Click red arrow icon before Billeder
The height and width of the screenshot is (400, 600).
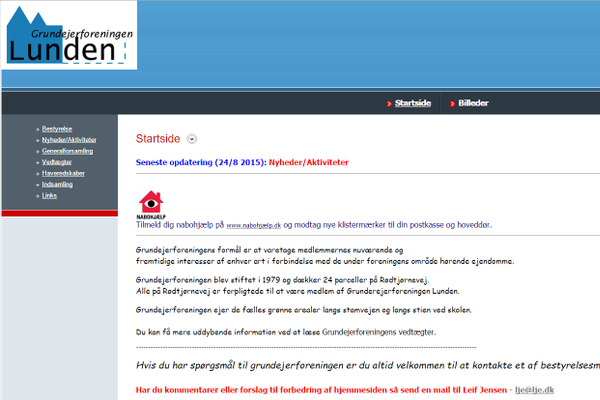click(x=452, y=104)
